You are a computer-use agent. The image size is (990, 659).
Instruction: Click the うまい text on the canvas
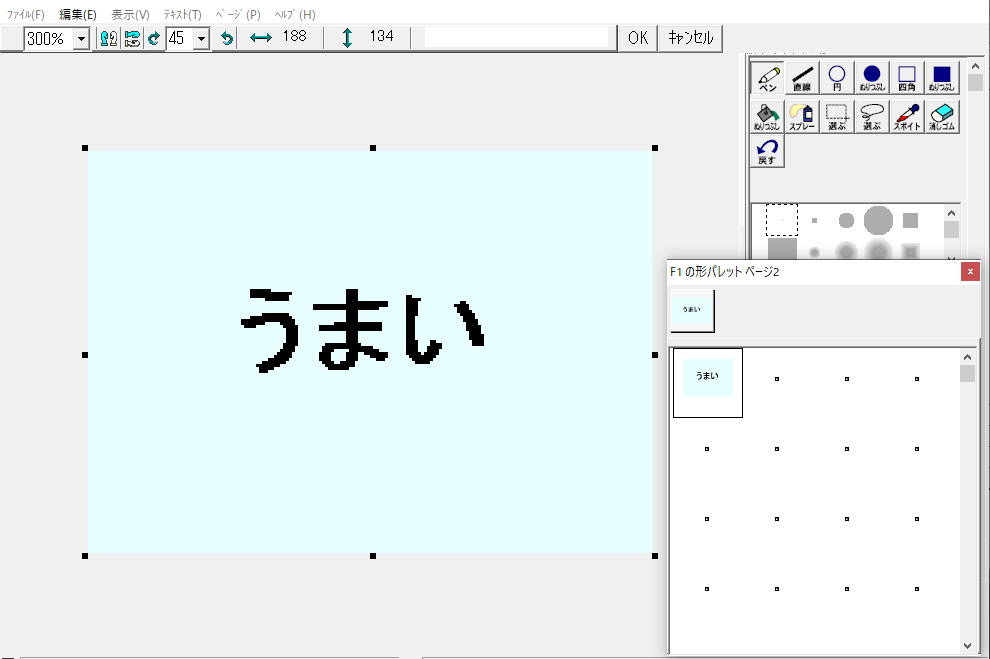[x=362, y=330]
